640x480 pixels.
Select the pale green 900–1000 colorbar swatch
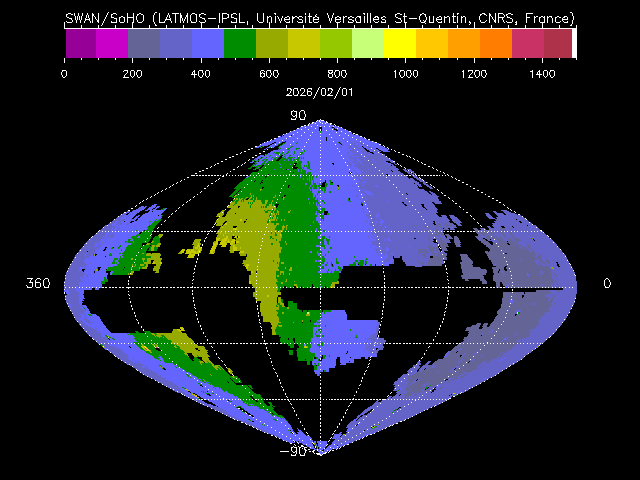tap(368, 43)
